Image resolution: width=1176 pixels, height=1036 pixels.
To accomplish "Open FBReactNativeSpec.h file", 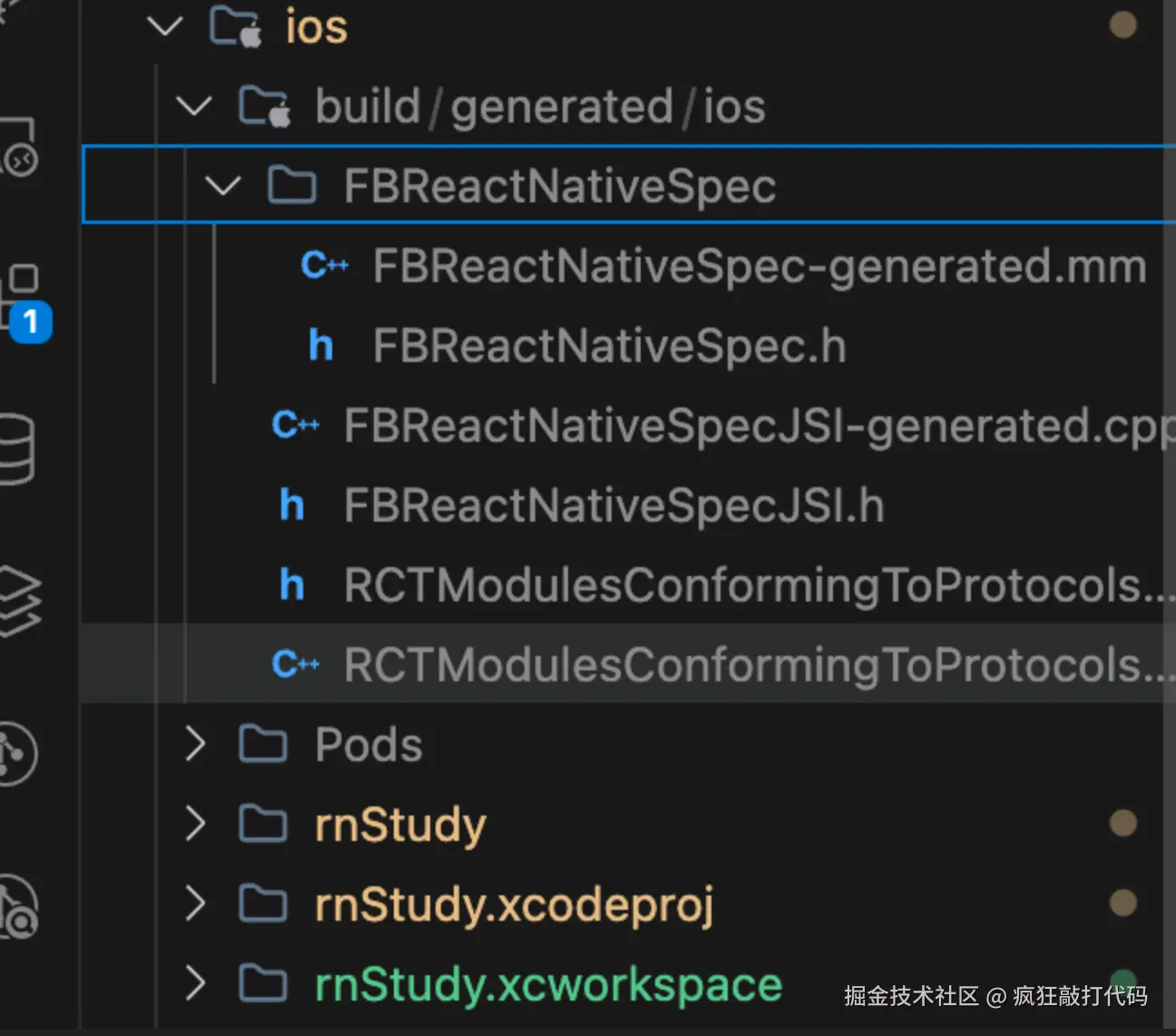I will (609, 346).
